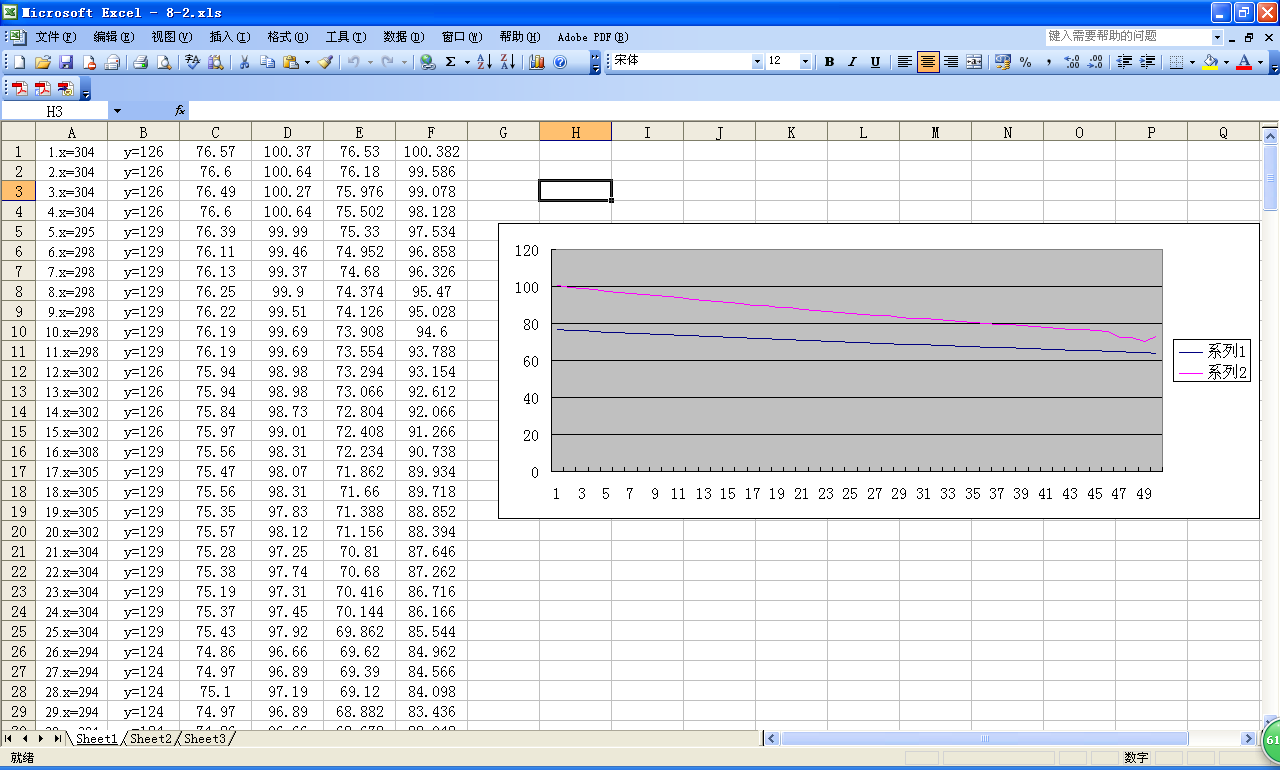Switch to the Sheet3 tab

coord(205,739)
